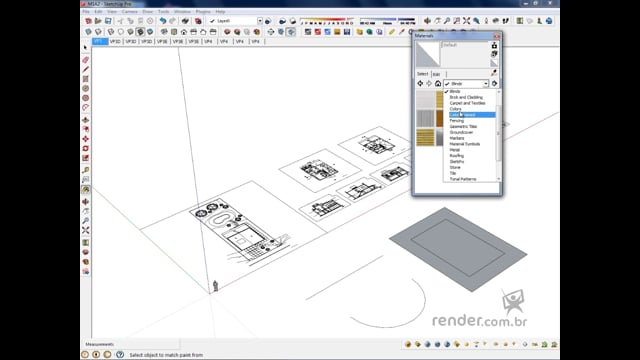Image resolution: width=640 pixels, height=360 pixels.
Task: Choose Groundcover from materials list
Action: click(461, 133)
